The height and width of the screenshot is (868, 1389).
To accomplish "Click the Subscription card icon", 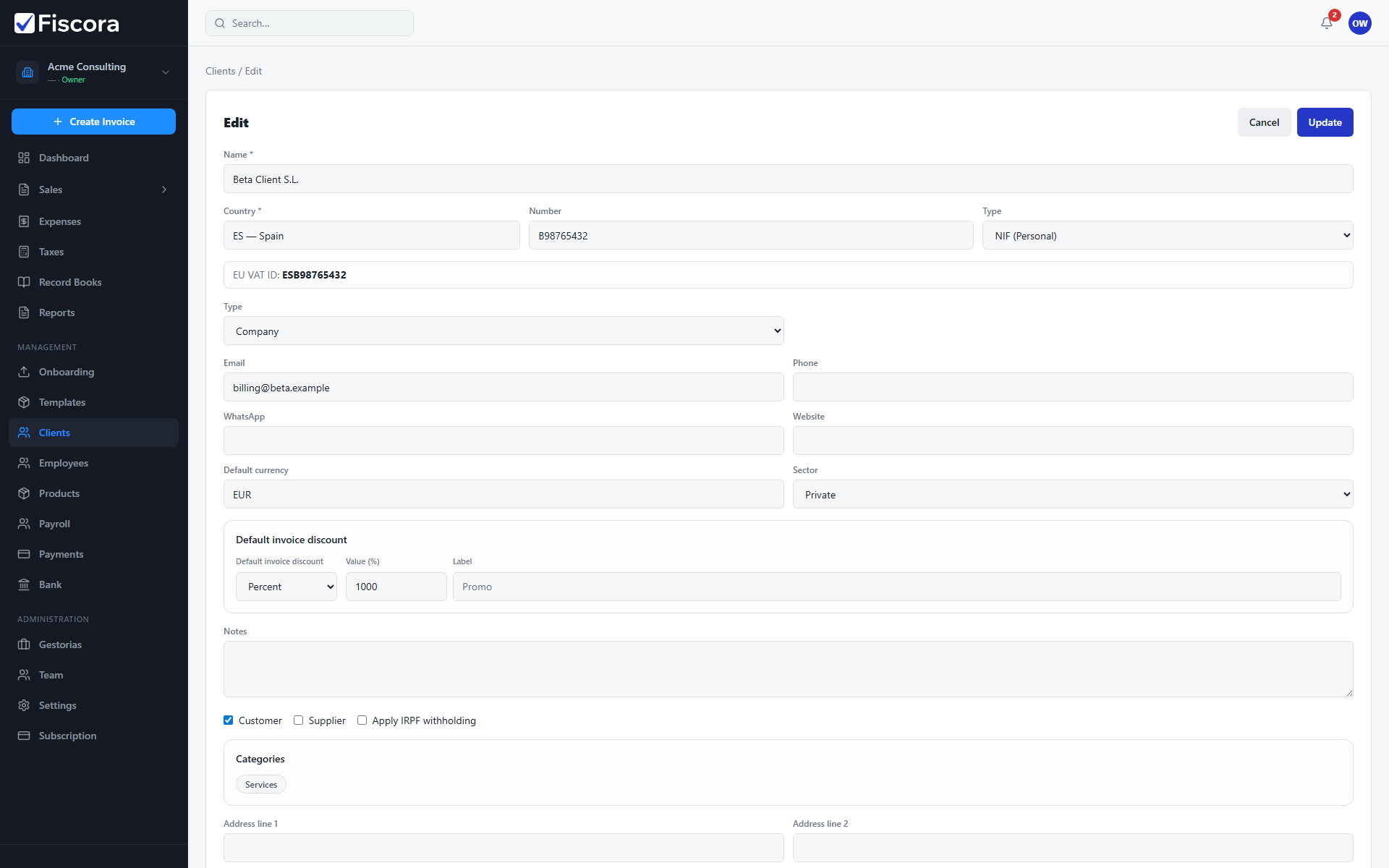I will pyautogui.click(x=24, y=736).
